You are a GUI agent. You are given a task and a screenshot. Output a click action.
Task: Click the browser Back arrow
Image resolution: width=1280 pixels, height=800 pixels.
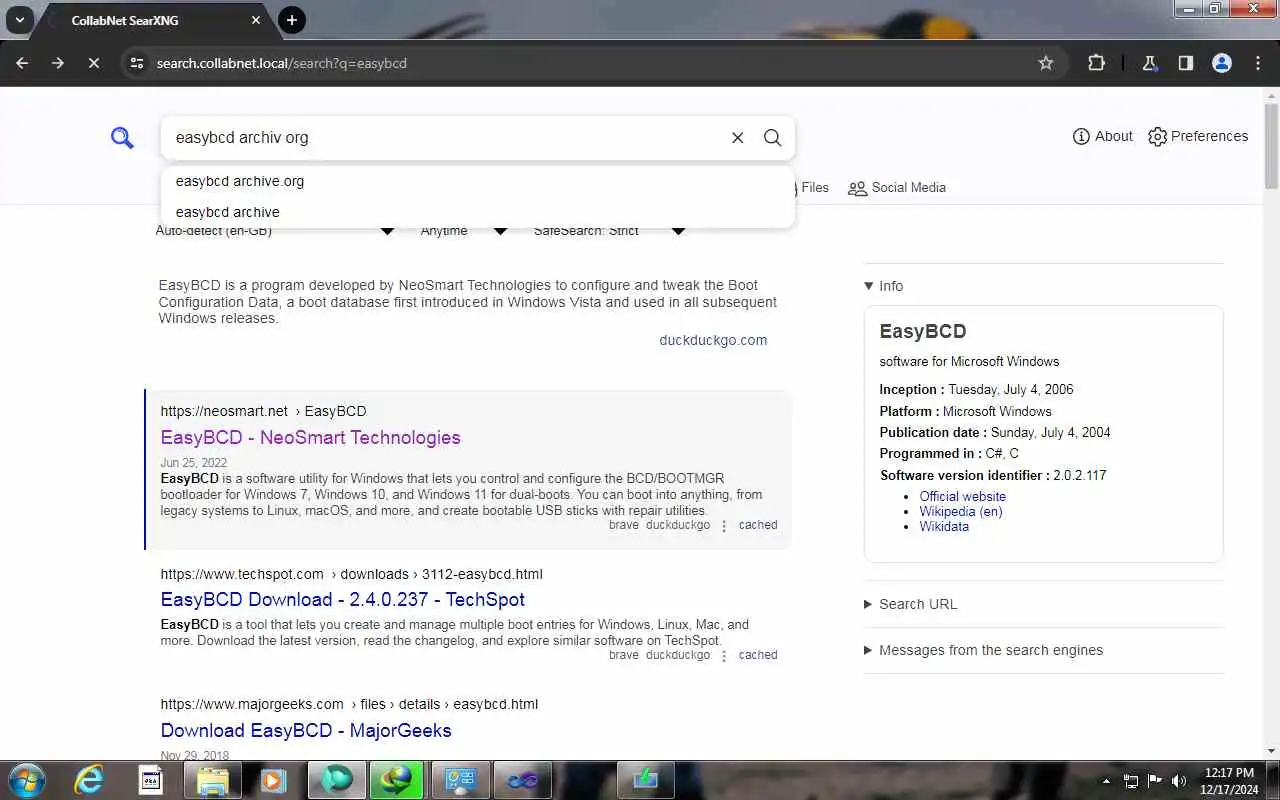pos(22,63)
